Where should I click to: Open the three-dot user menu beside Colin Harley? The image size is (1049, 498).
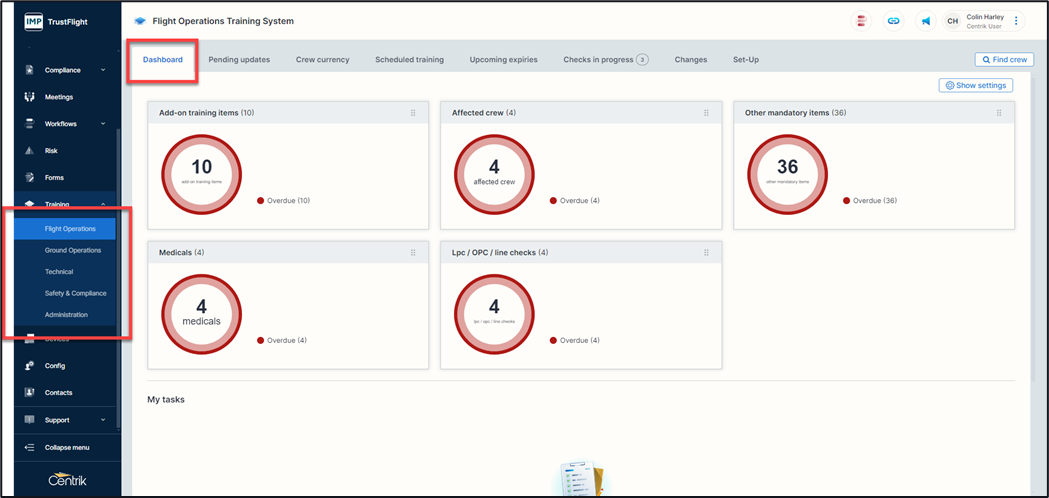(x=1017, y=21)
